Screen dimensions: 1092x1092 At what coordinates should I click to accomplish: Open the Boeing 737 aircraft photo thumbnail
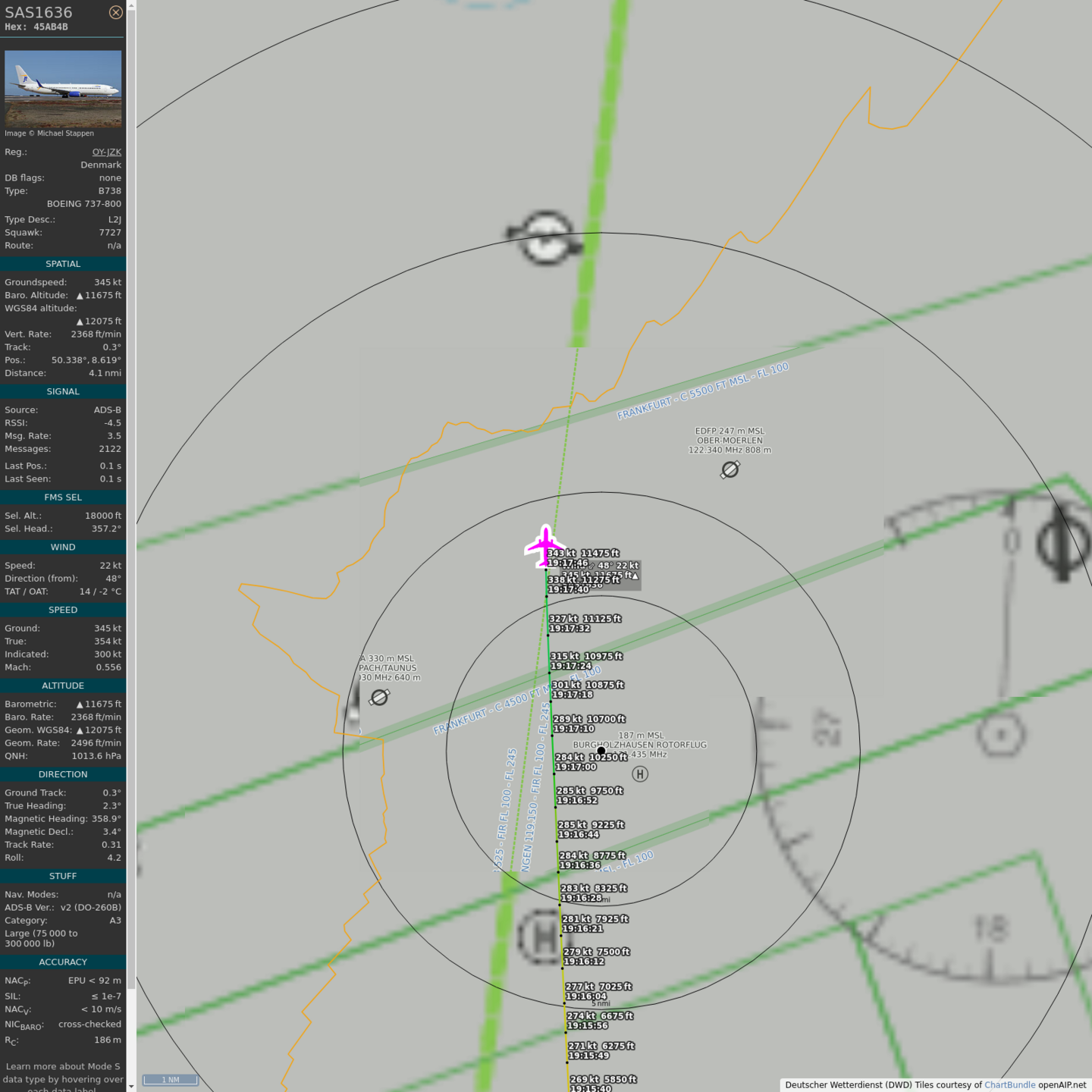click(x=63, y=89)
